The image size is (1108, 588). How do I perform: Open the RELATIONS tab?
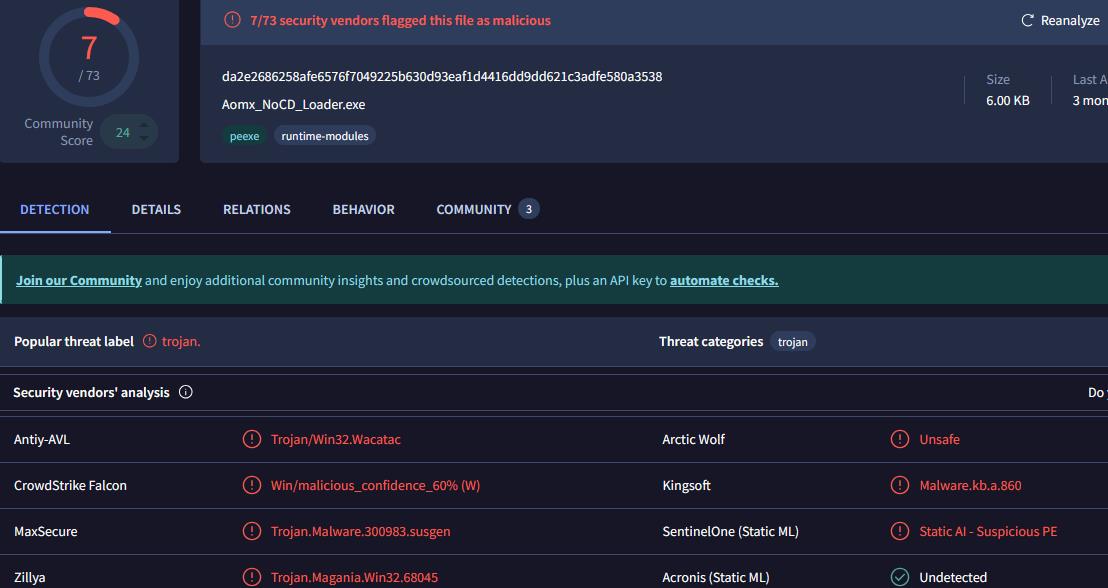coord(257,209)
